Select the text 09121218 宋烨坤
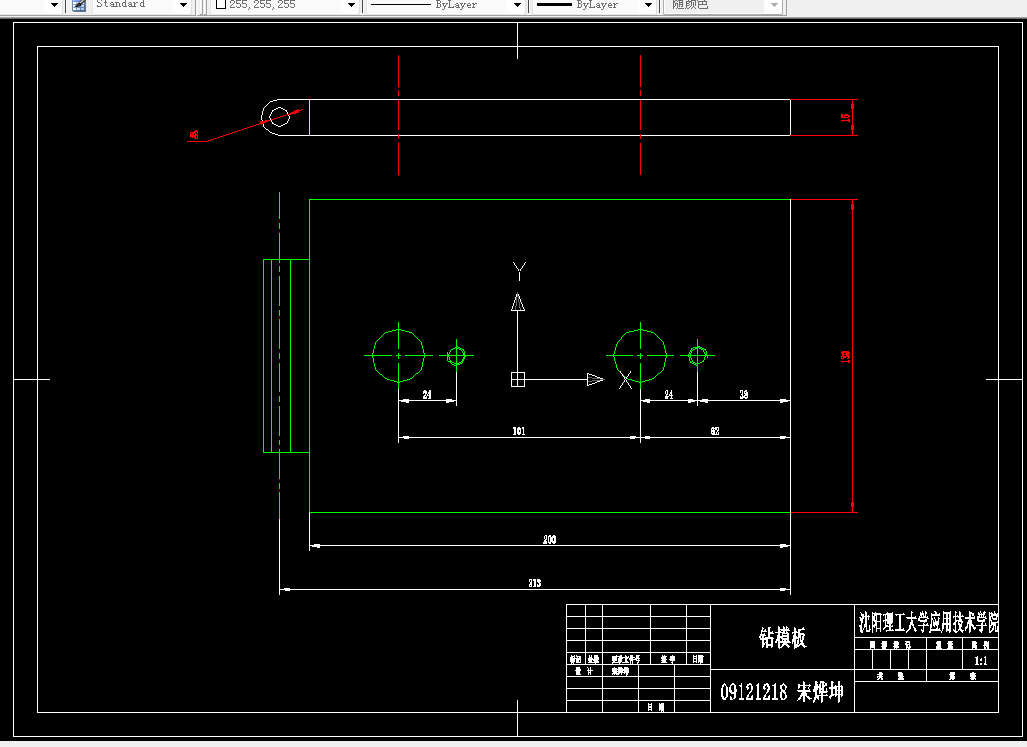This screenshot has width=1027, height=747. click(x=781, y=692)
